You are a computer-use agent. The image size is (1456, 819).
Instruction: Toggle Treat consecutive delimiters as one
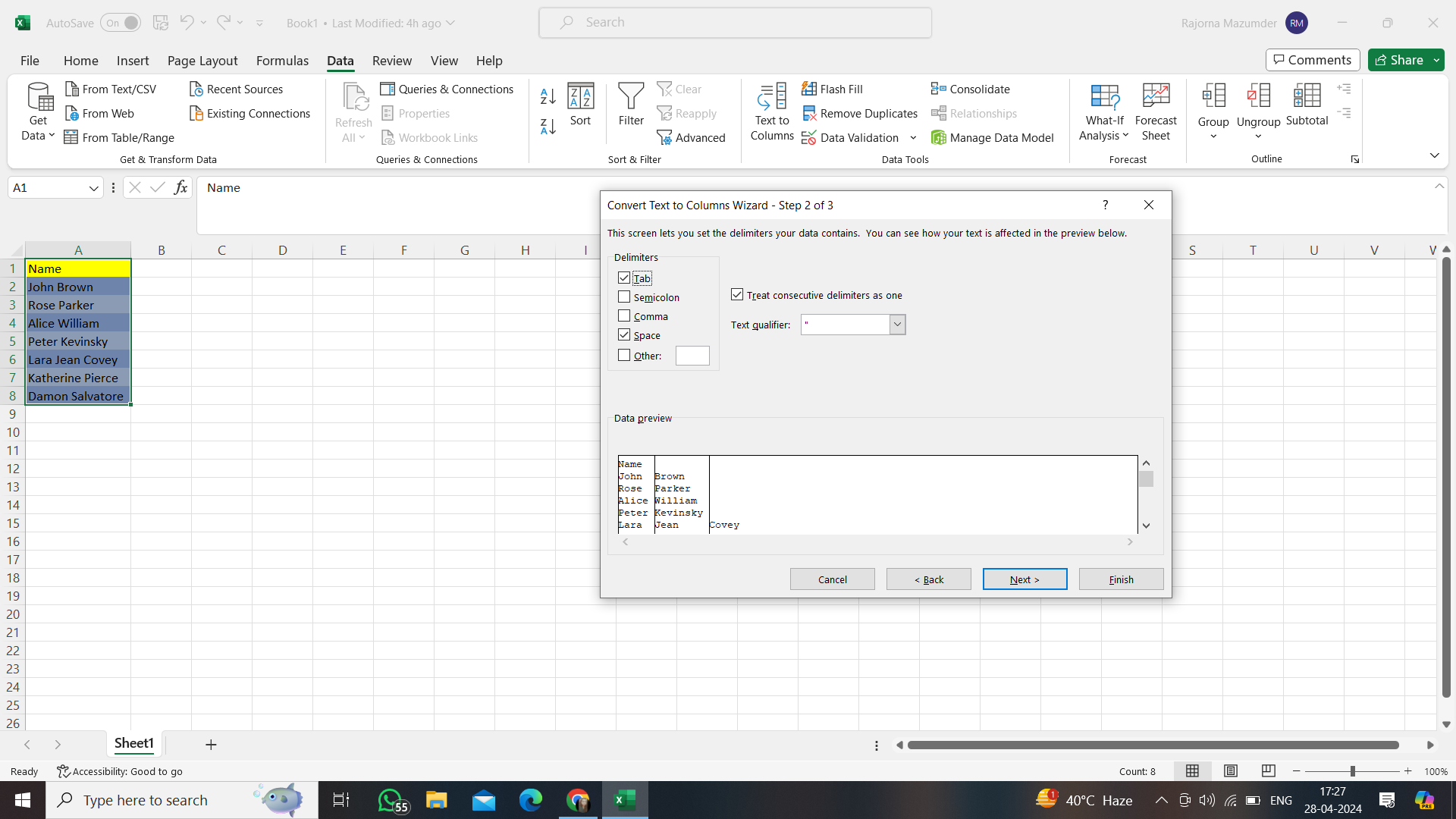click(737, 294)
